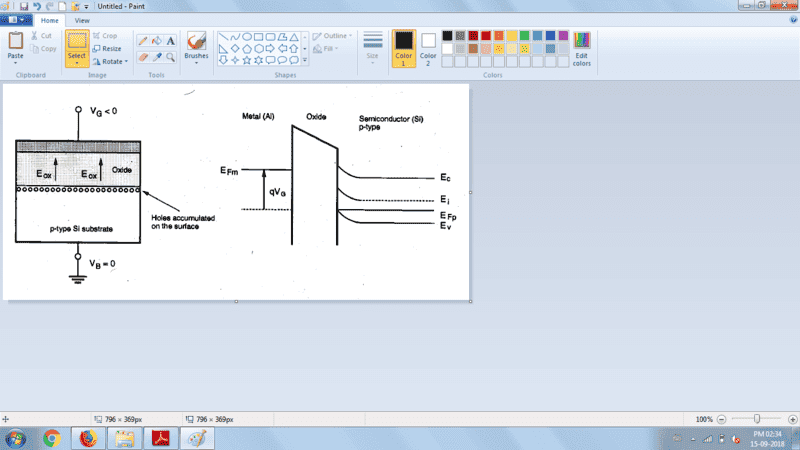Screen dimensions: 800x450
Task: Open Google Chrome from the taskbar
Action: tap(52, 437)
